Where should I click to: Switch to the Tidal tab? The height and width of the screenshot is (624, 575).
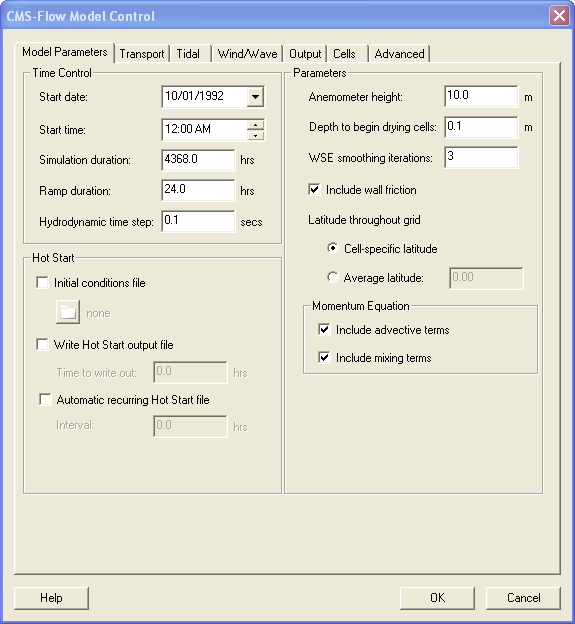pos(188,54)
